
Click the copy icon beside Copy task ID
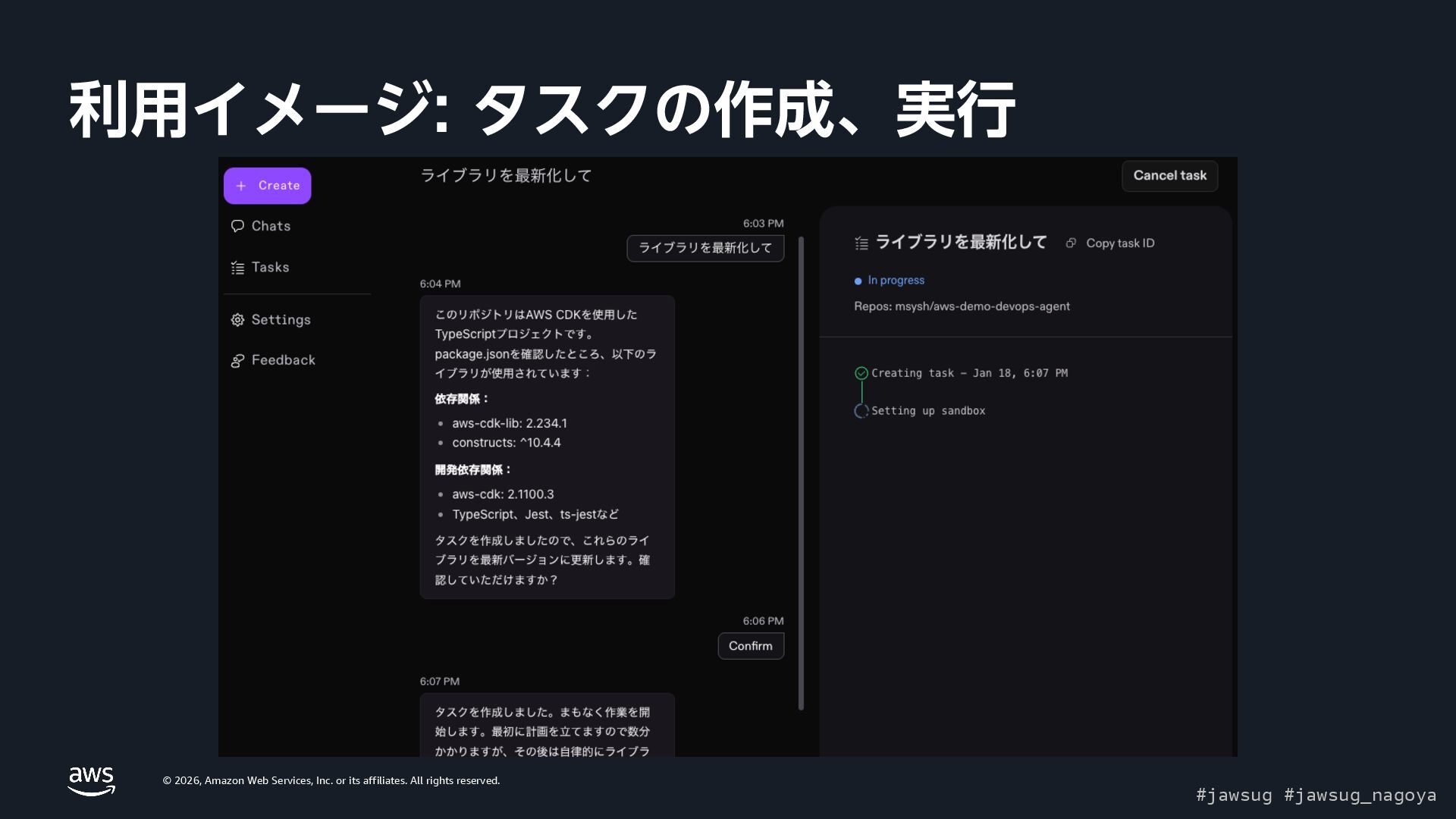click(x=1071, y=243)
